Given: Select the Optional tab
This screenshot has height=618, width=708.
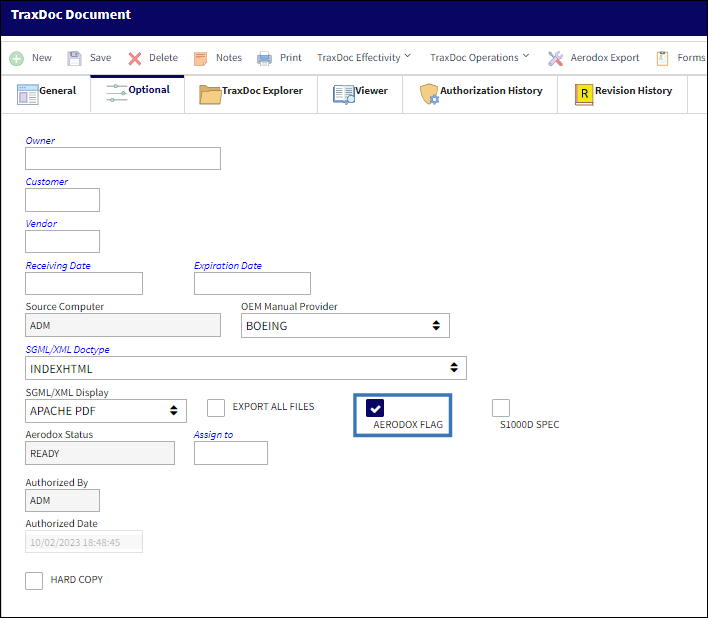Looking at the screenshot, I should click(138, 93).
